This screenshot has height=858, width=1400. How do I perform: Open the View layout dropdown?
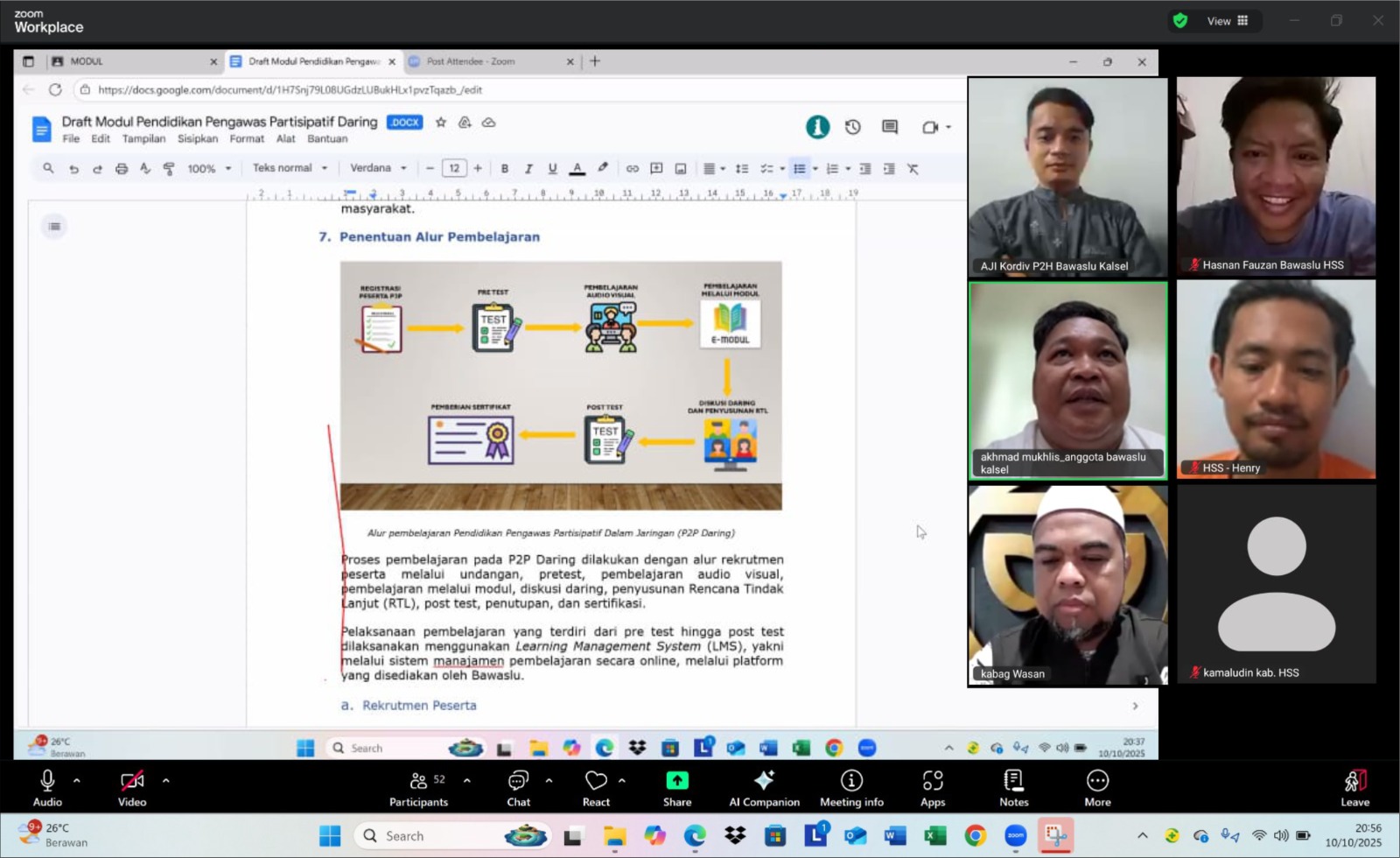coord(1227,21)
